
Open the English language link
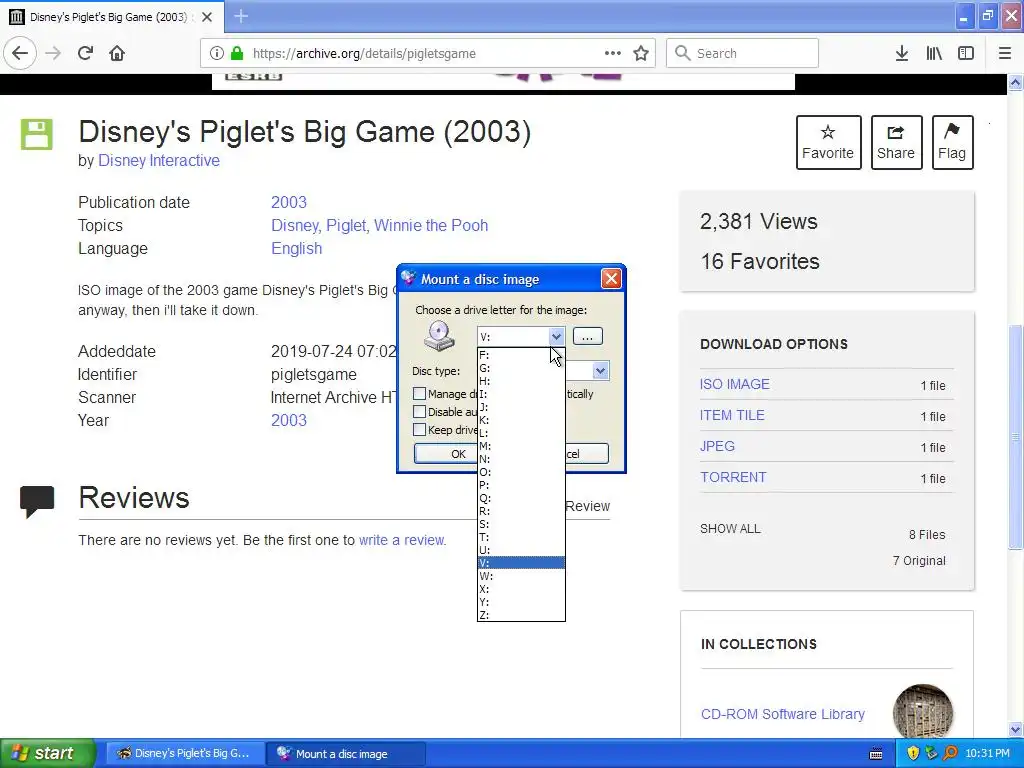pos(296,249)
